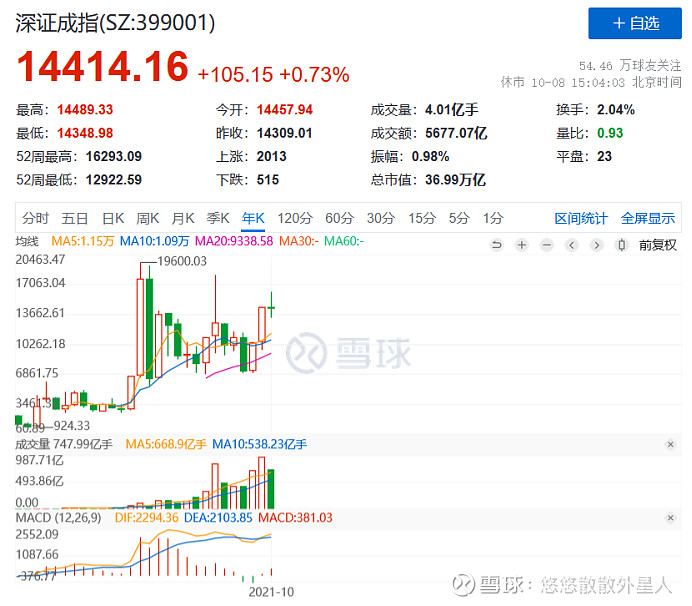The width and height of the screenshot is (692, 606).
Task: Click the MA20:9338.58 legend value
Action: [x=234, y=241]
